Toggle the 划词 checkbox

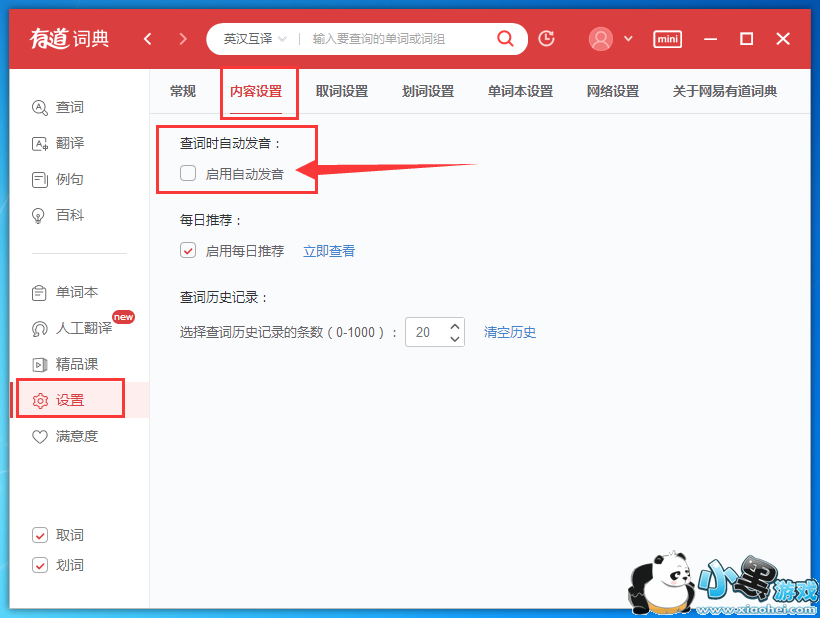(x=40, y=565)
